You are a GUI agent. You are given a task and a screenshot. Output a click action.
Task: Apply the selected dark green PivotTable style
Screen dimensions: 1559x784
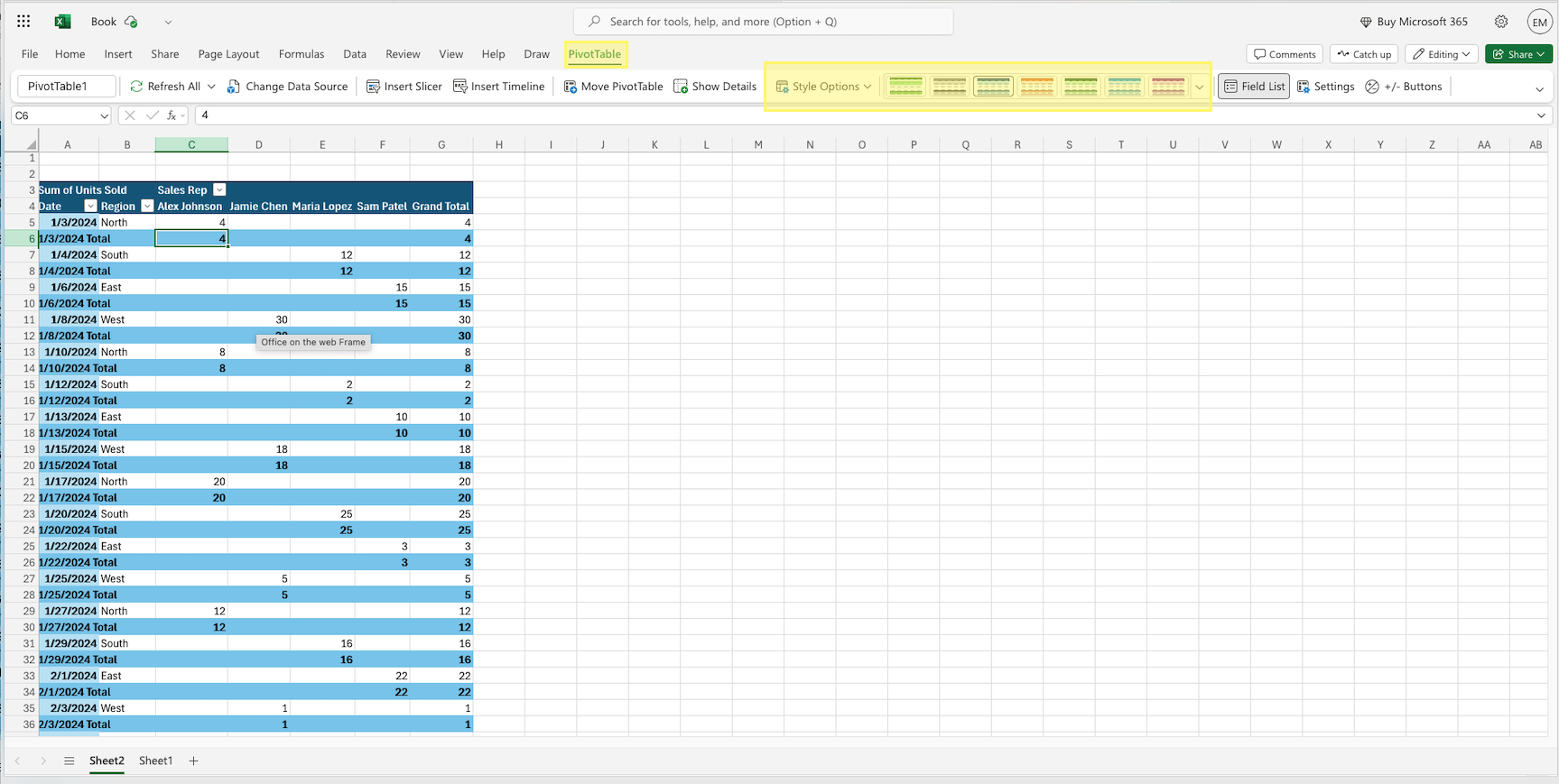point(993,87)
